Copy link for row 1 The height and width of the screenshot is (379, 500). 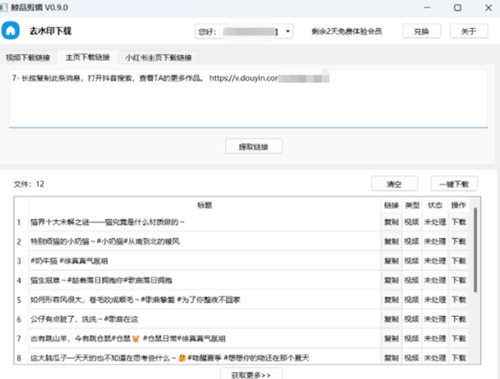coord(391,222)
